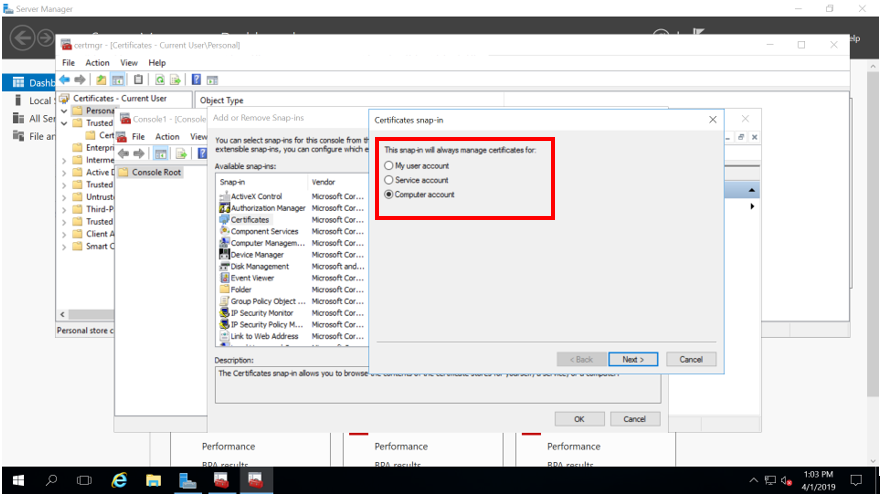Screen dimensions: 882x494
Task: Select Link to Web Address snap-in
Action: pyautogui.click(x=259, y=336)
